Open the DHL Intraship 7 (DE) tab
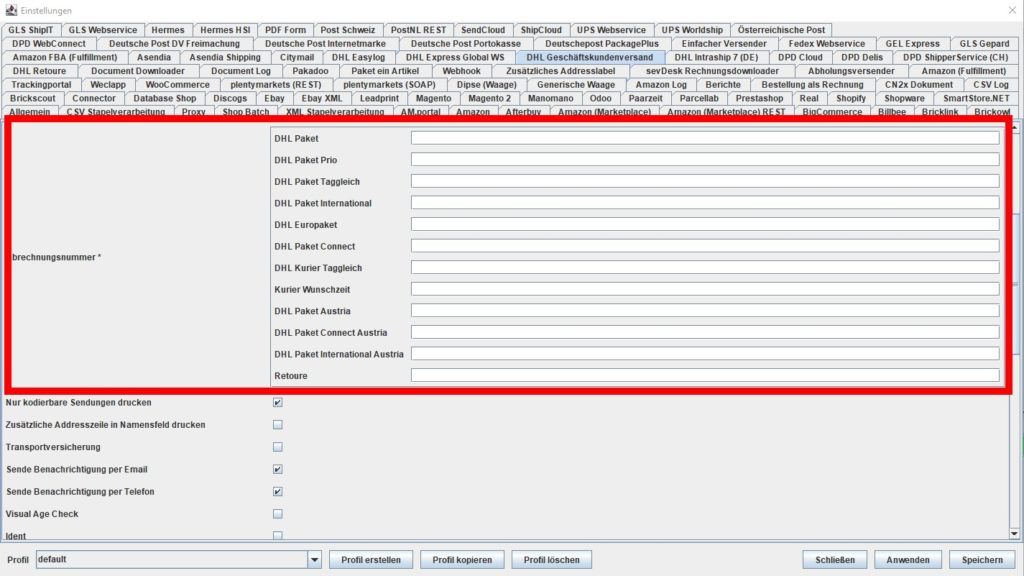 click(716, 57)
